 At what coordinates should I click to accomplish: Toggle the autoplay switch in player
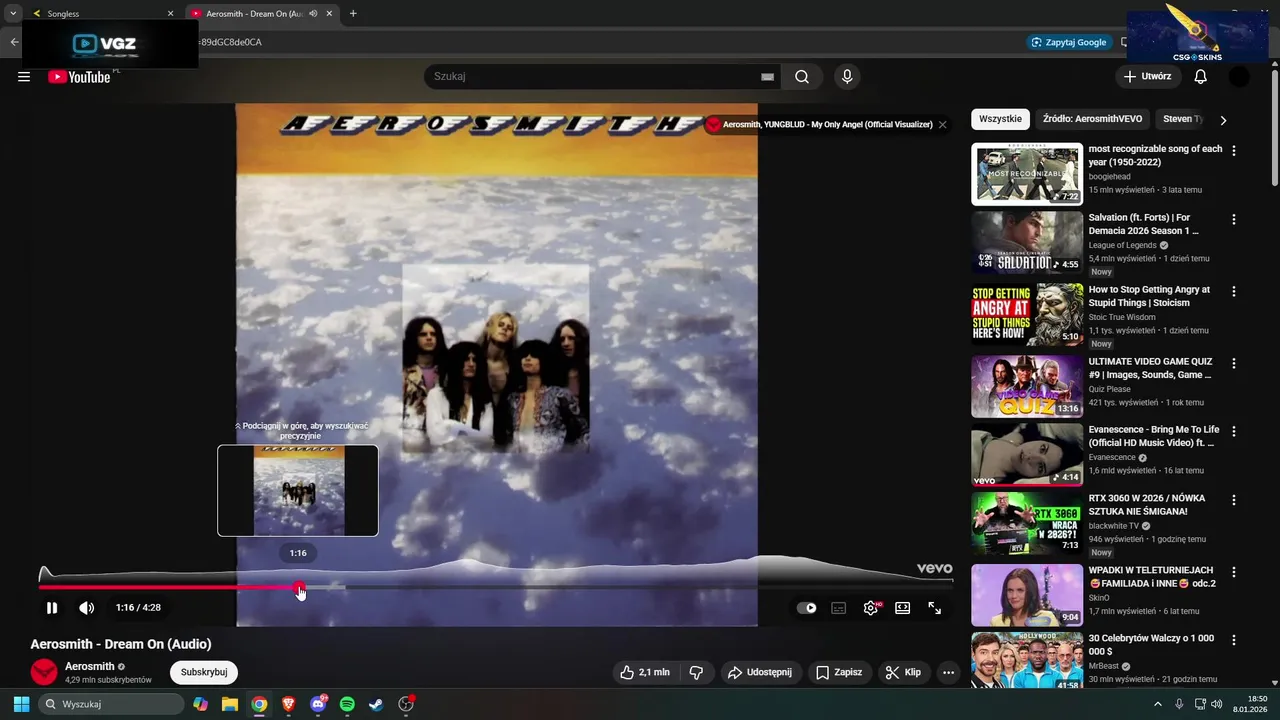(x=807, y=608)
